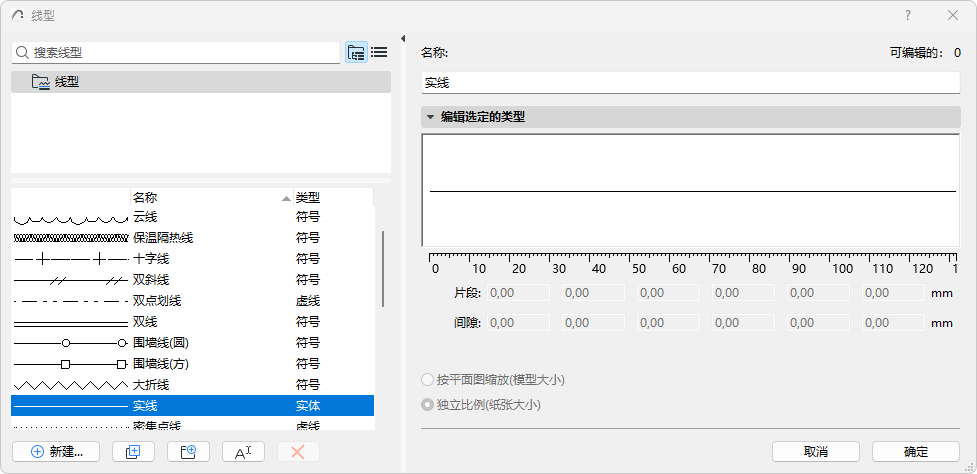Click the last 片段 value field
Image resolution: width=977 pixels, height=474 pixels.
[893, 293]
